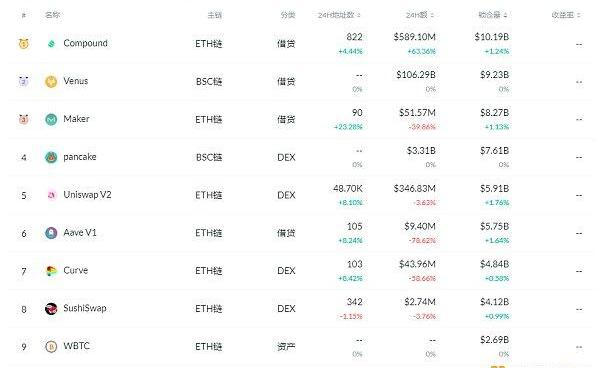Click the Aave V1 logo icon
Screen dimensions: 600x368
click(51, 233)
